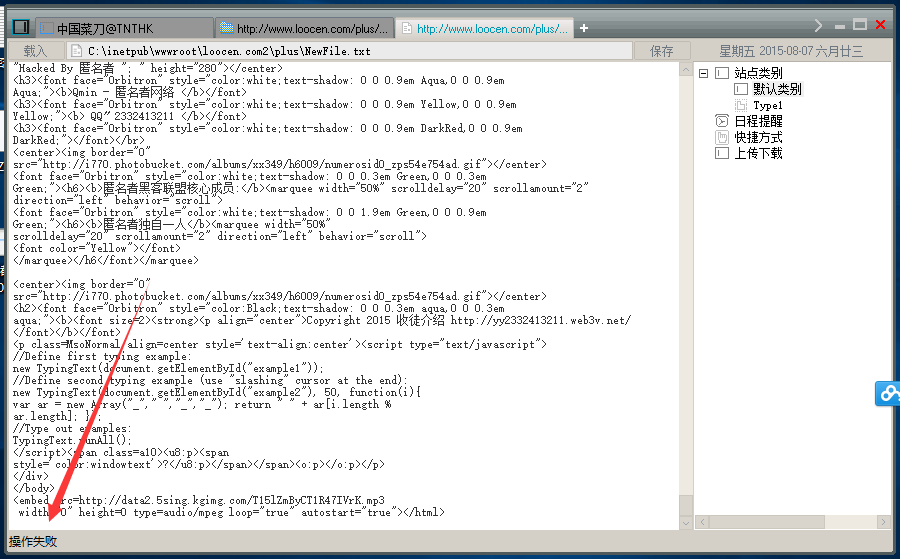Select the Type1 category

click(x=767, y=105)
